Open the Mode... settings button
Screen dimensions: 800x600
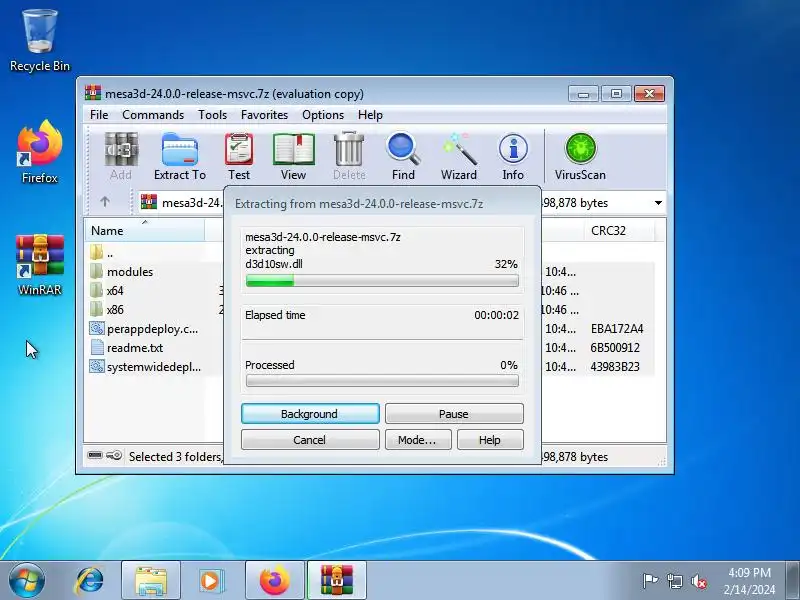click(418, 440)
